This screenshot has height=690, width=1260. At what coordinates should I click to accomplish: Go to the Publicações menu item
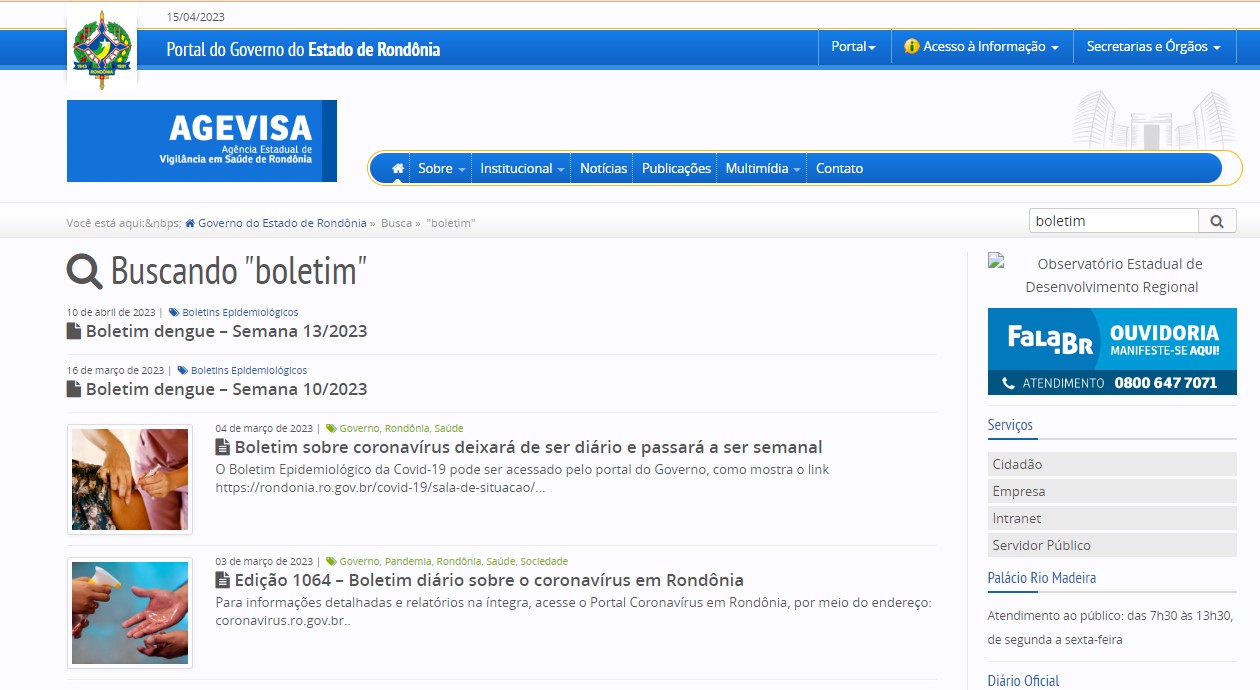pyautogui.click(x=676, y=169)
